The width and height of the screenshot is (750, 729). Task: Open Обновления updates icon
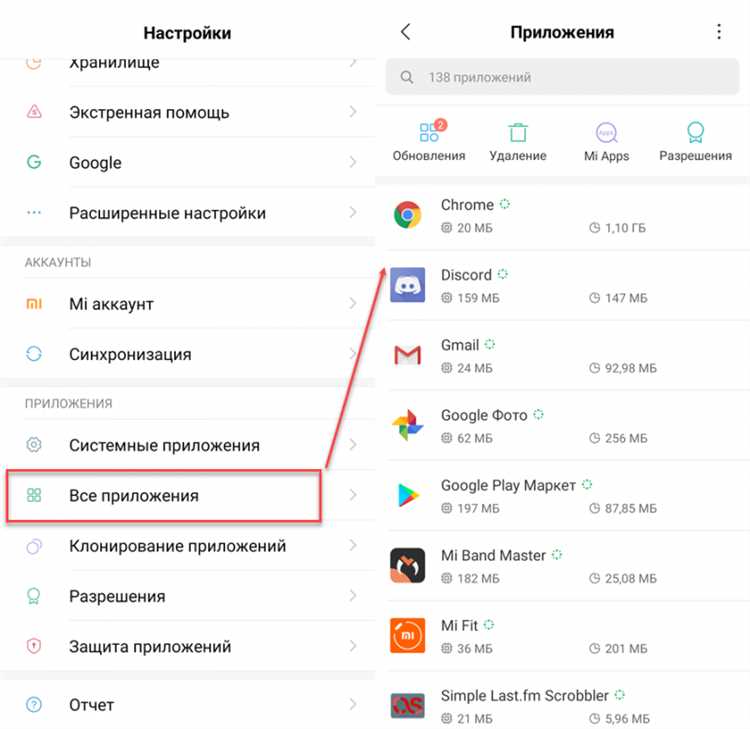pos(429,132)
